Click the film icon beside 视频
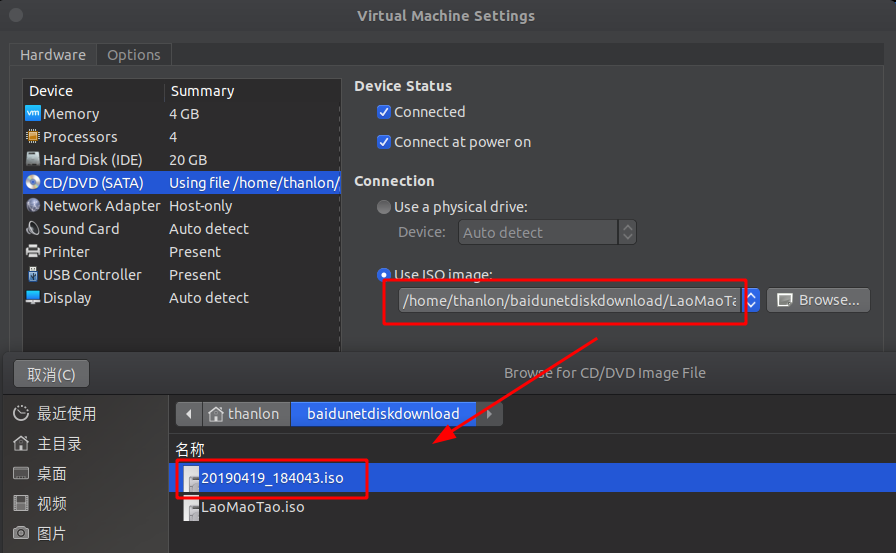The width and height of the screenshot is (896, 553). tap(21, 503)
